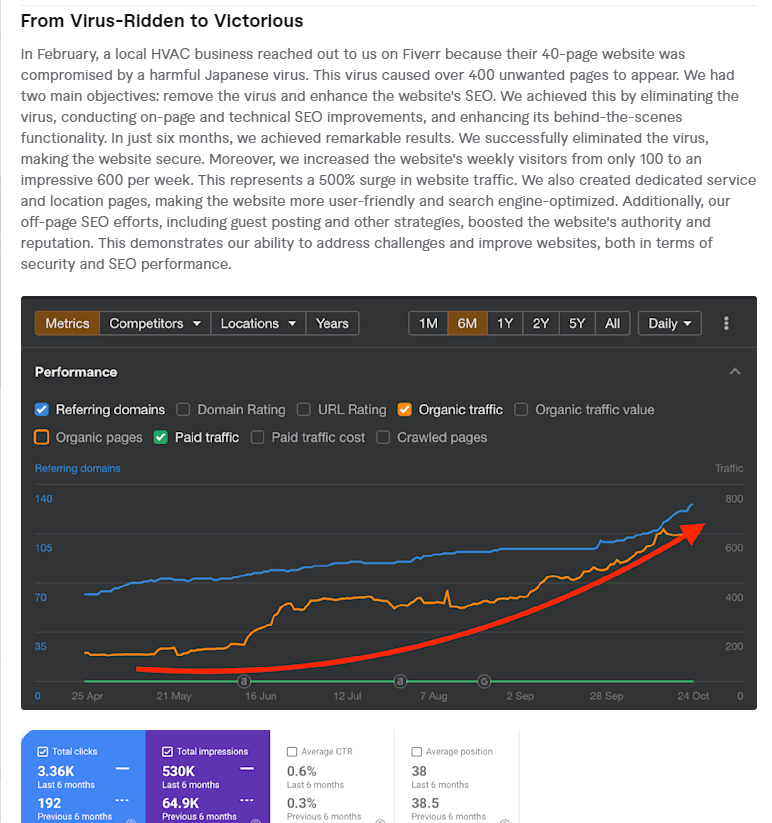Viewport: 772px width, 823px height.
Task: Click the first 'a' marker near 16 Jun
Action: (x=244, y=681)
